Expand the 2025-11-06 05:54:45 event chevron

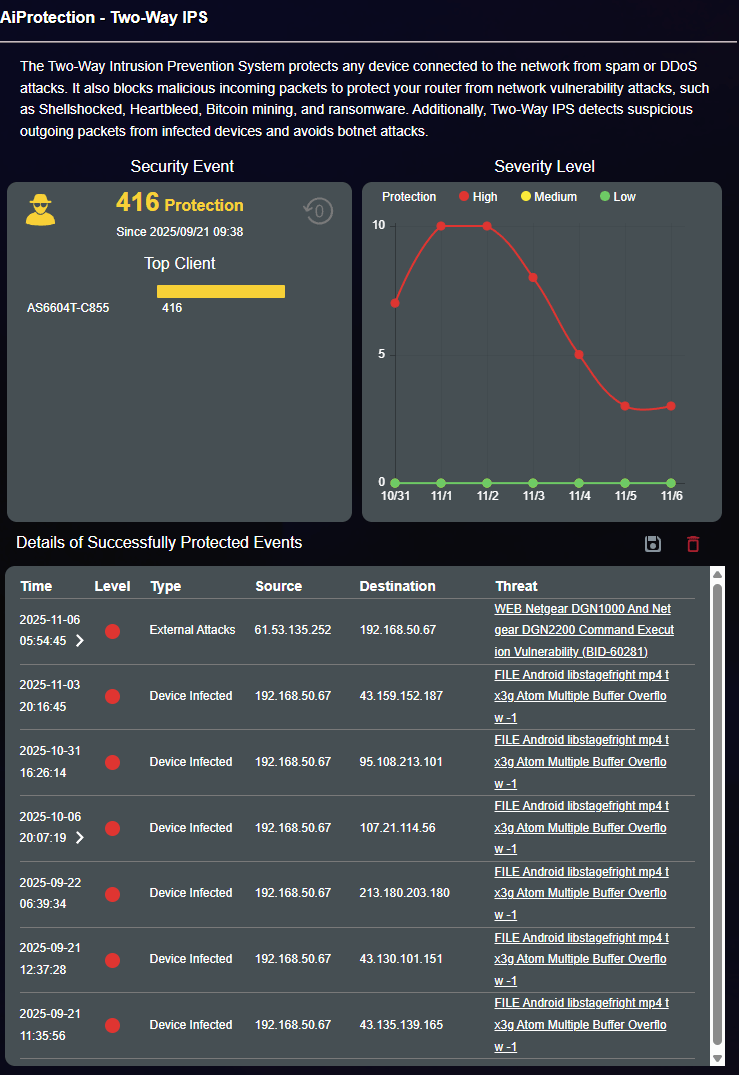coord(80,641)
